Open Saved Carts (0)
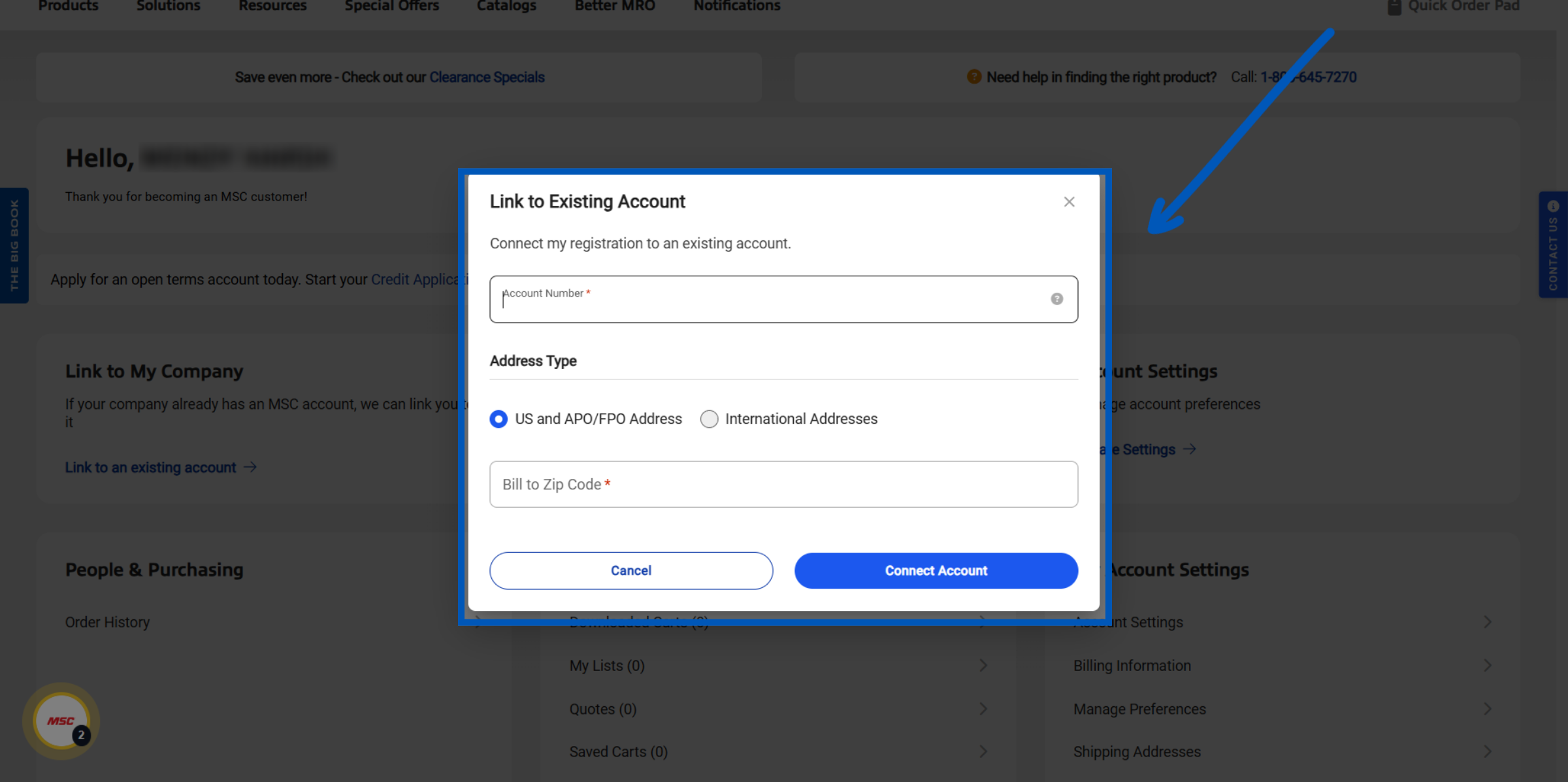Viewport: 1568px width, 782px height. click(618, 752)
